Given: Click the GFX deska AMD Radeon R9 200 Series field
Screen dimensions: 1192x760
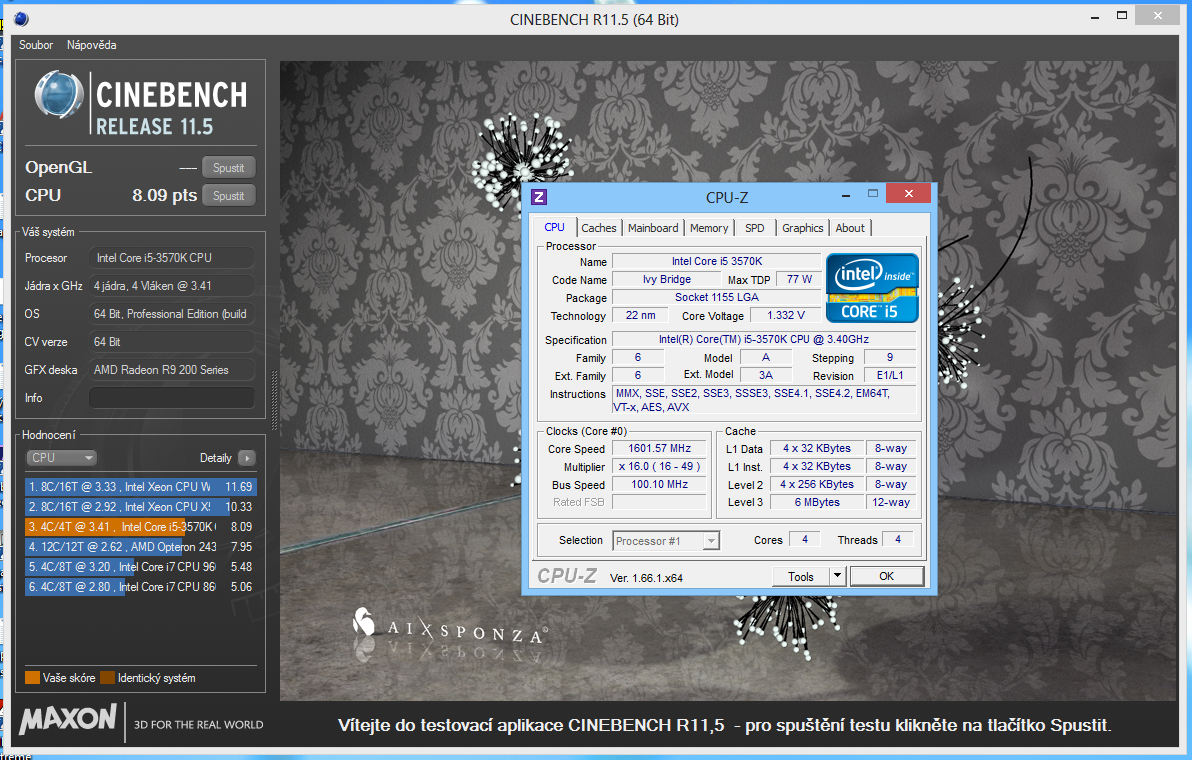Looking at the screenshot, I should (x=172, y=370).
